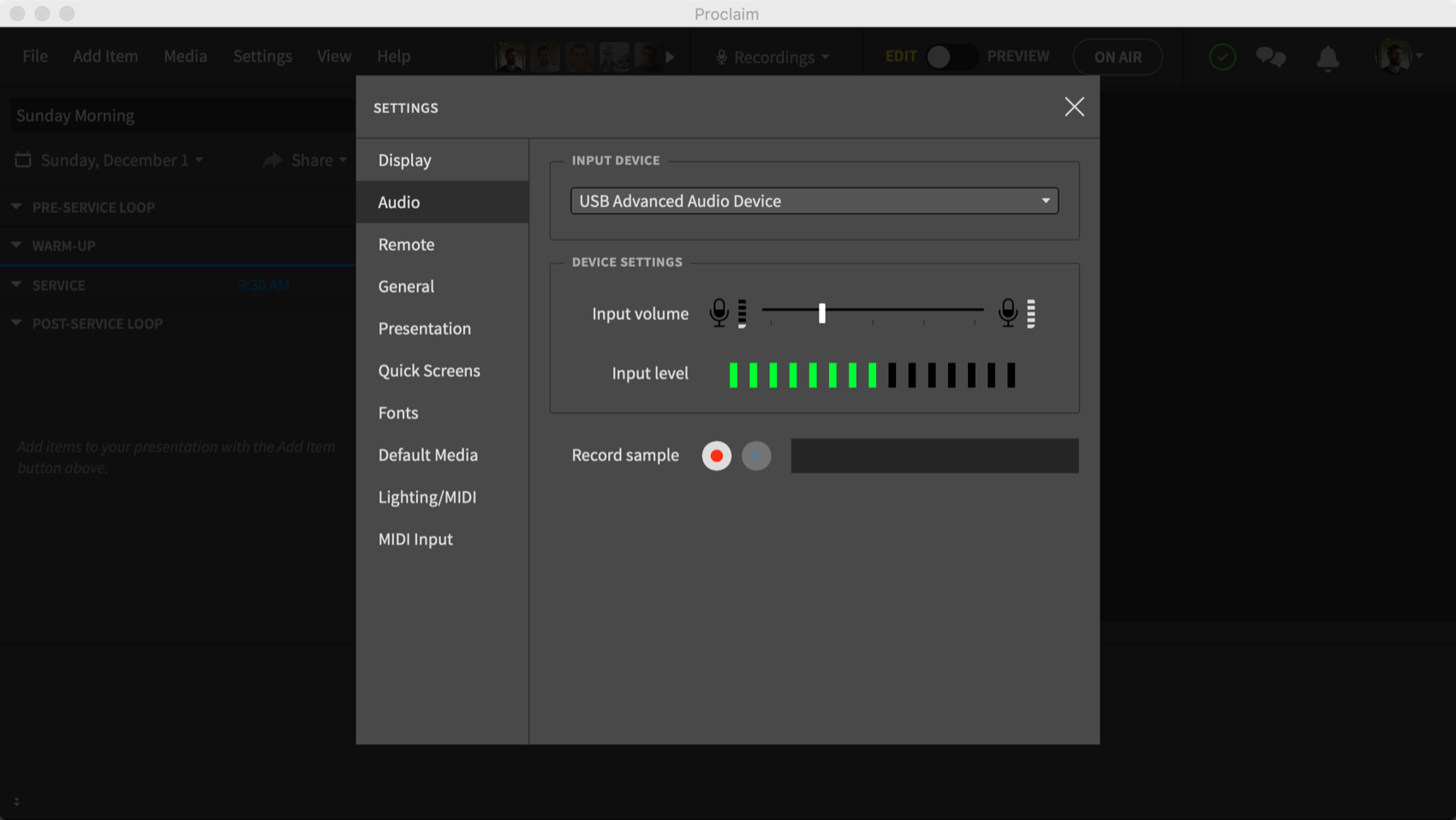The height and width of the screenshot is (820, 1456).
Task: Collapse the Warm-Up section
Action: [16, 246]
